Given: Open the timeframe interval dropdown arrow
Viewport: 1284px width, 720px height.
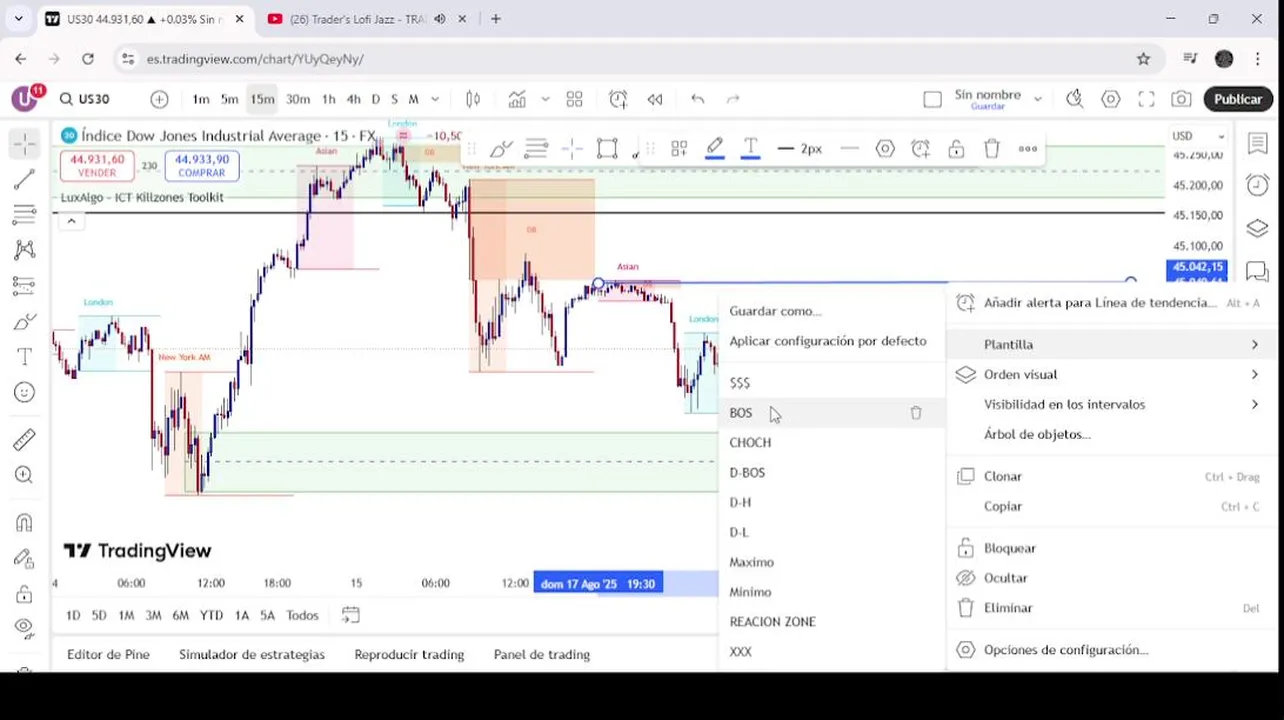Looking at the screenshot, I should pyautogui.click(x=435, y=99).
